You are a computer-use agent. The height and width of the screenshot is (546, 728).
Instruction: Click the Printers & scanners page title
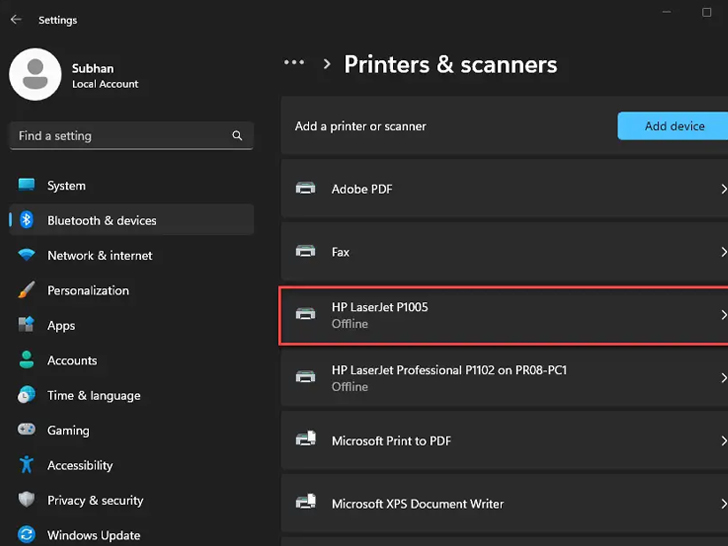click(450, 64)
